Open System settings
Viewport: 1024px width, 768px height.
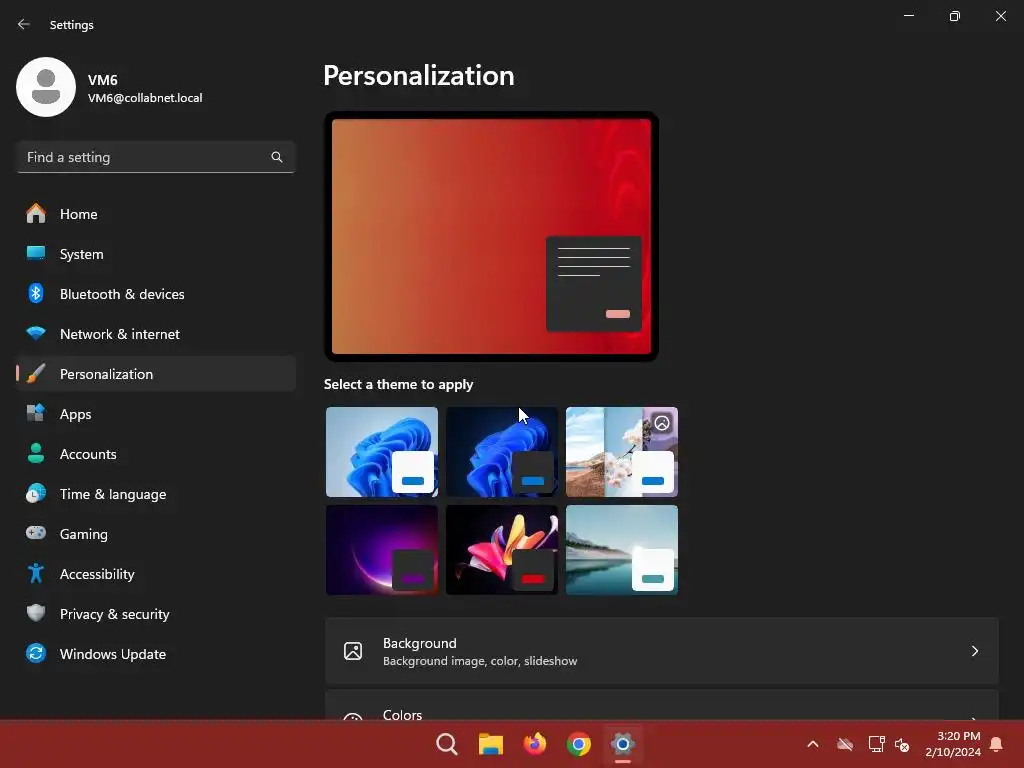pyautogui.click(x=156, y=254)
